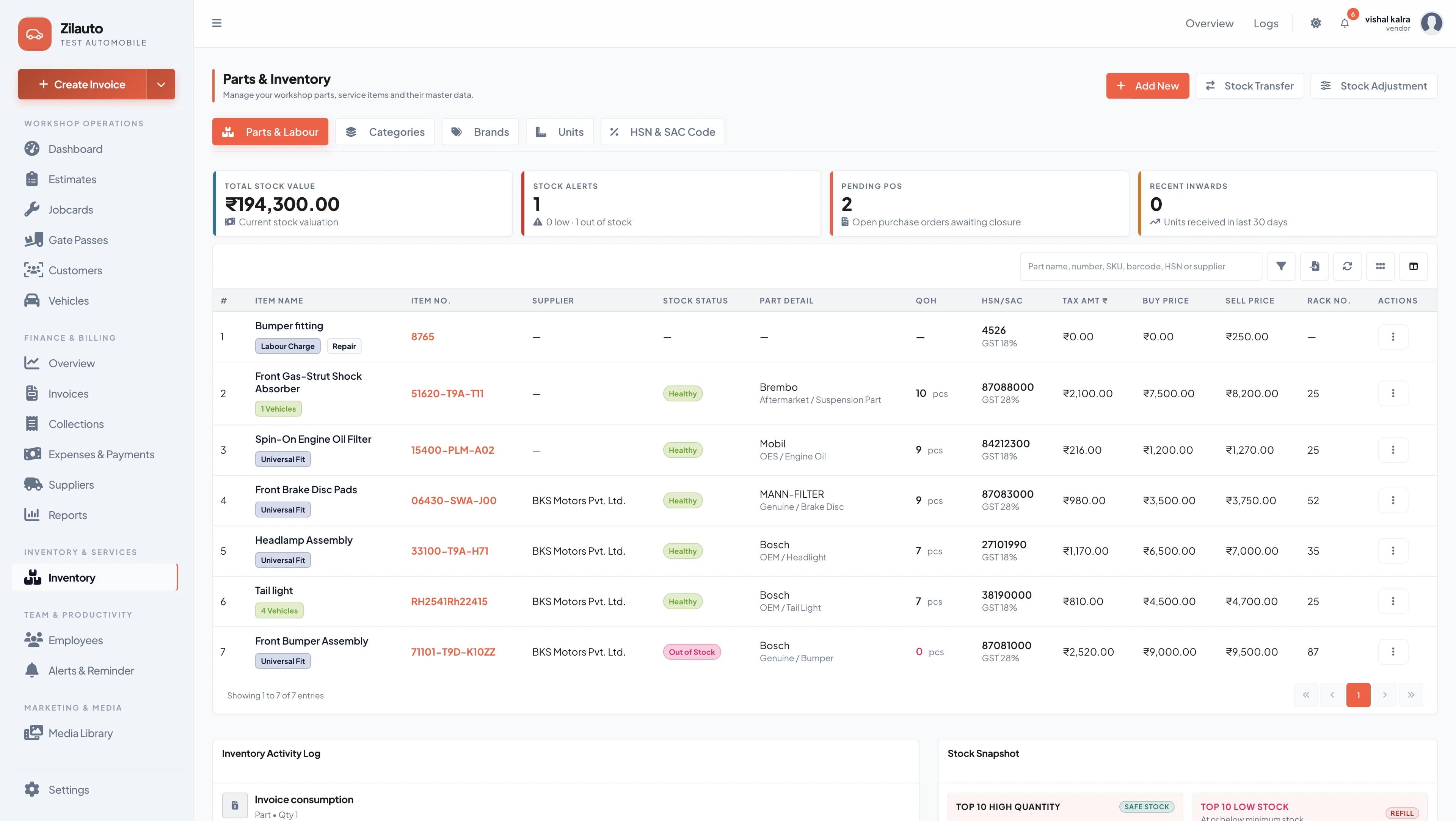Click the Logs link in header

tap(1266, 23)
